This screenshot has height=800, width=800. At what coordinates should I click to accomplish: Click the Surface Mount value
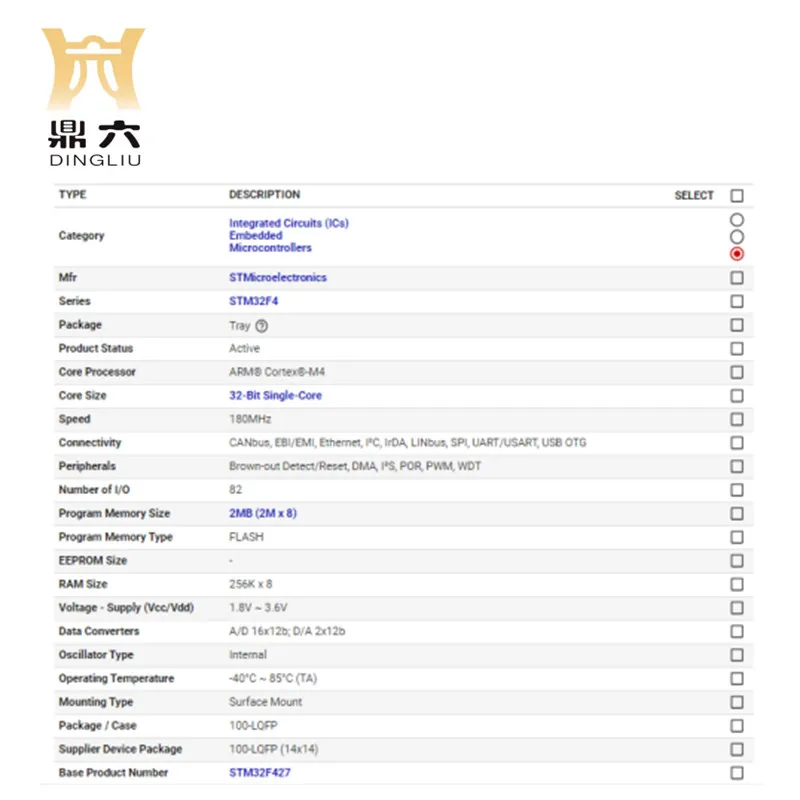coord(265,702)
